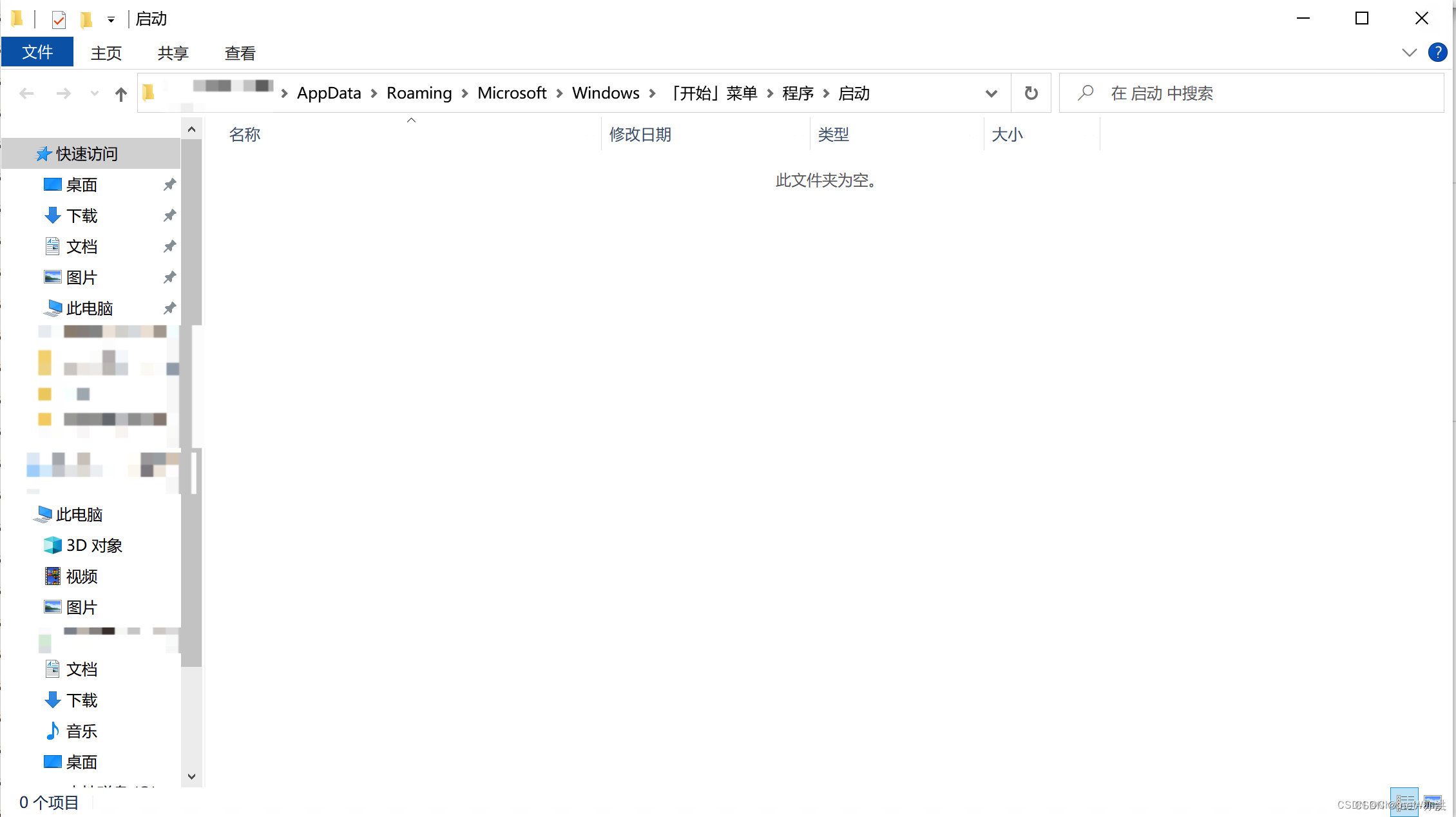Unpin Desktop from Quick access
Viewport: 1456px width, 817px height.
point(169,185)
